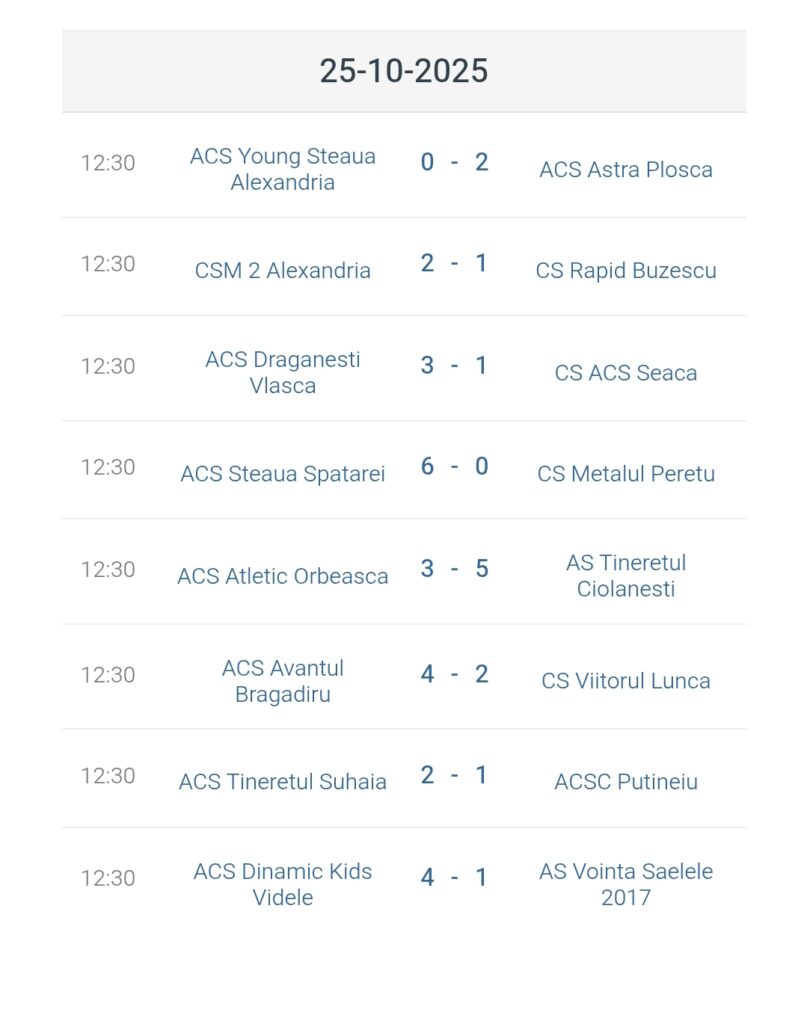Open ACS Steaua Spatarei team page
The image size is (801, 1024).
pos(283,474)
